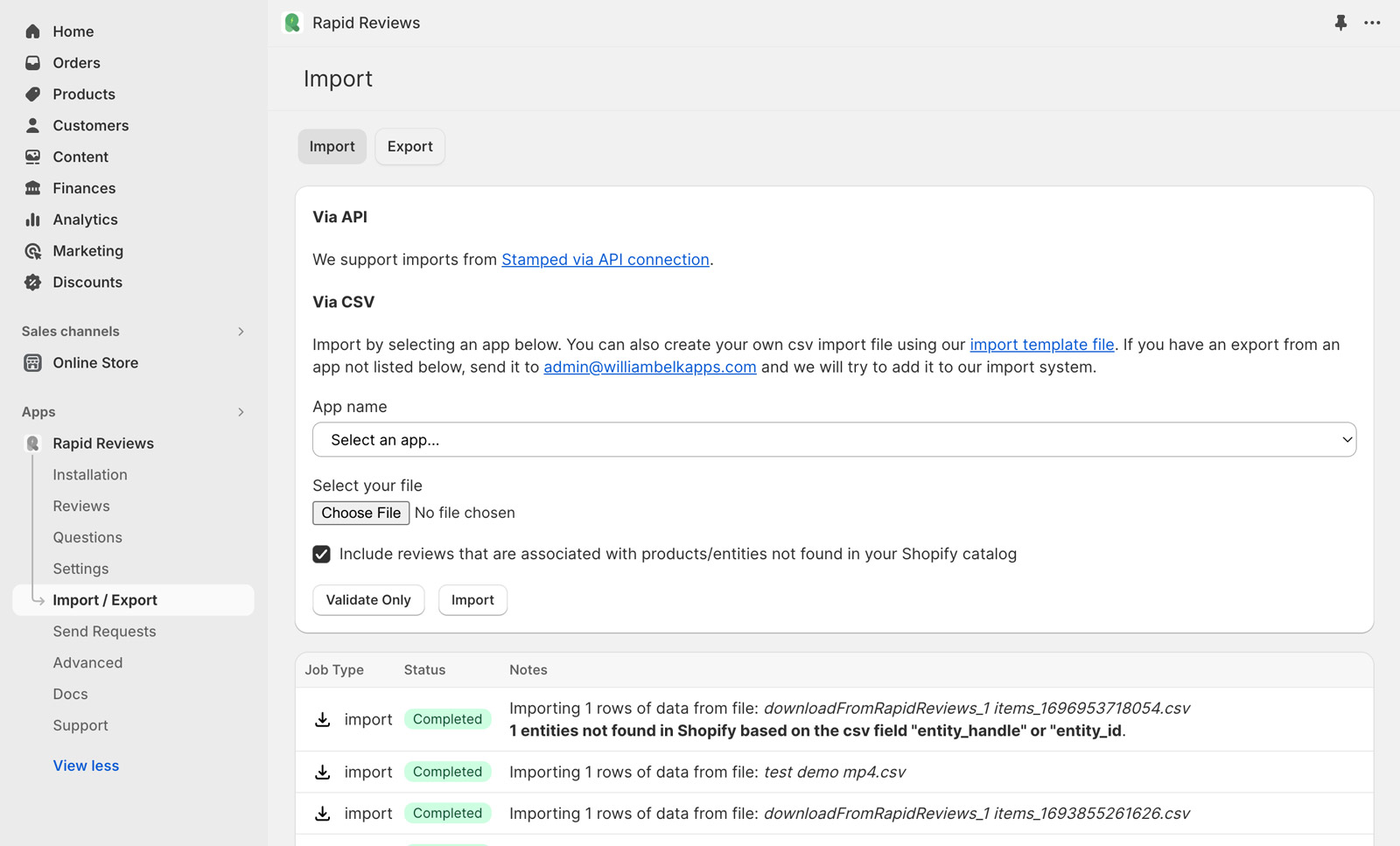Click the Validate Only button
The width and height of the screenshot is (1400, 846).
(x=368, y=600)
